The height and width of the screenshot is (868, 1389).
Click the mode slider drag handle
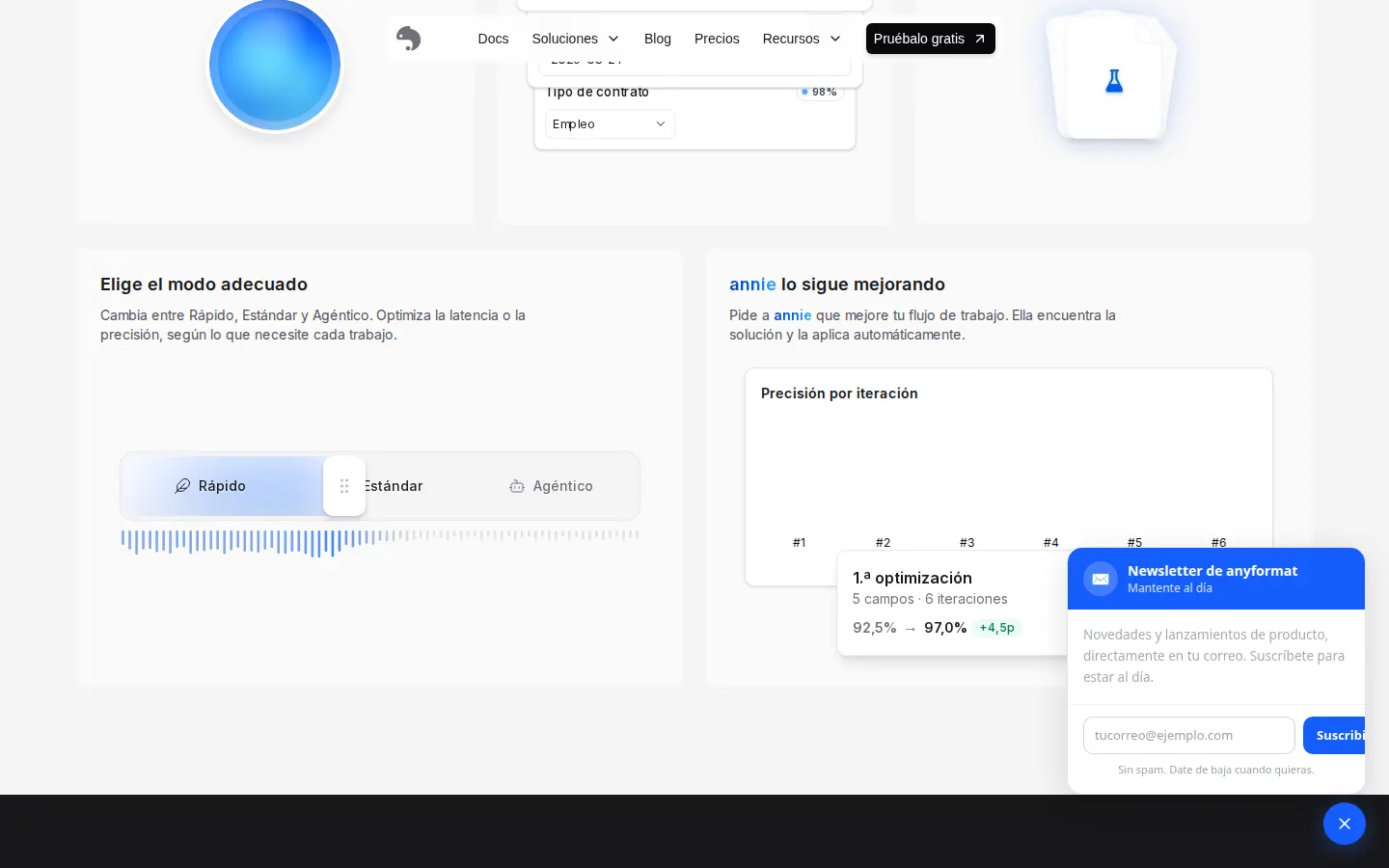(x=344, y=486)
